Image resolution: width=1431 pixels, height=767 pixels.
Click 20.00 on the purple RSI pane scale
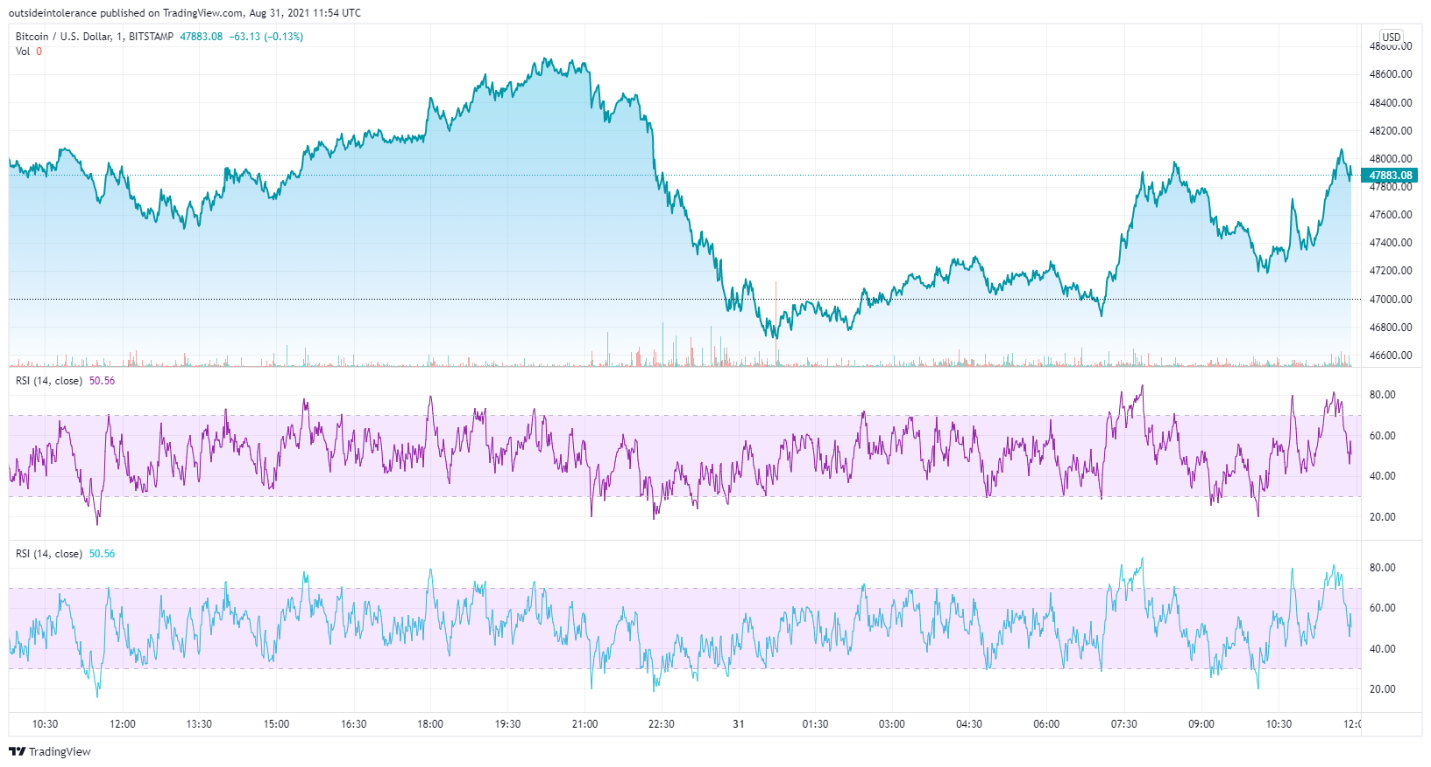click(1383, 517)
